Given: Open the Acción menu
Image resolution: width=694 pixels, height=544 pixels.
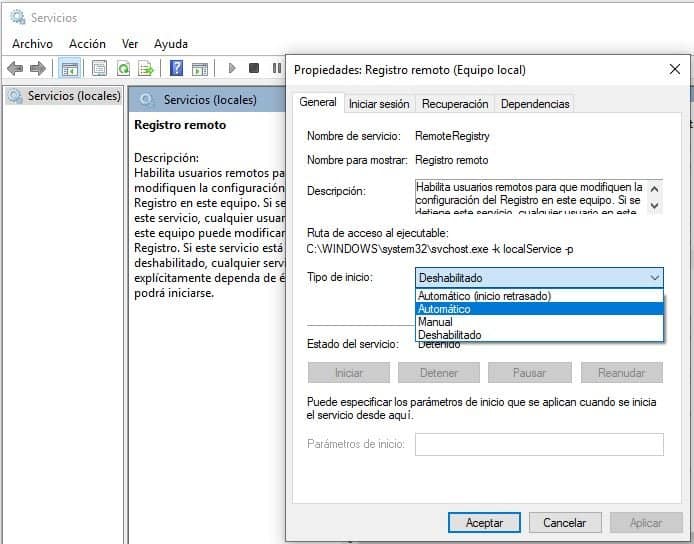Looking at the screenshot, I should pyautogui.click(x=87, y=44).
